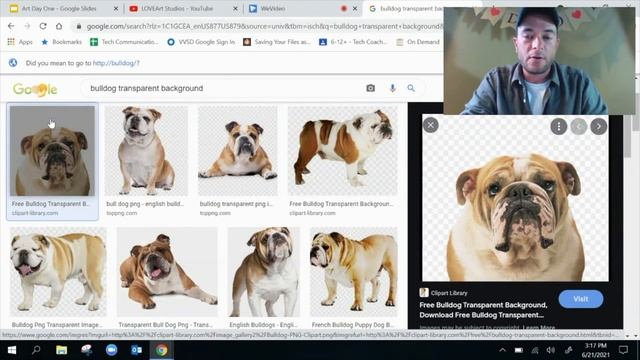This screenshot has height=360, width=640.
Task: Open the On Demand bookmark
Action: point(418,42)
